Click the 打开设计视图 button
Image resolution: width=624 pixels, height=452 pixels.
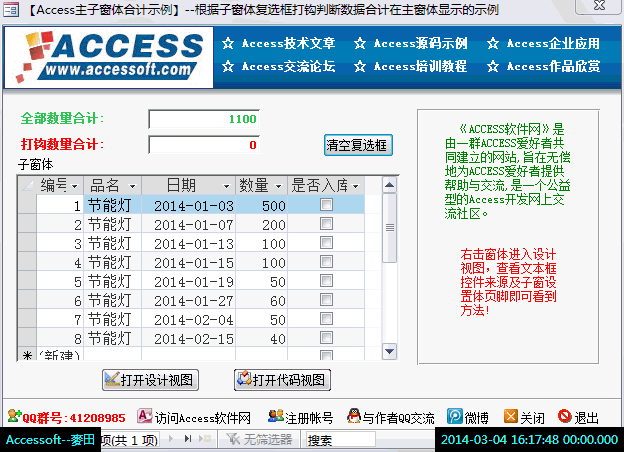pyautogui.click(x=150, y=380)
